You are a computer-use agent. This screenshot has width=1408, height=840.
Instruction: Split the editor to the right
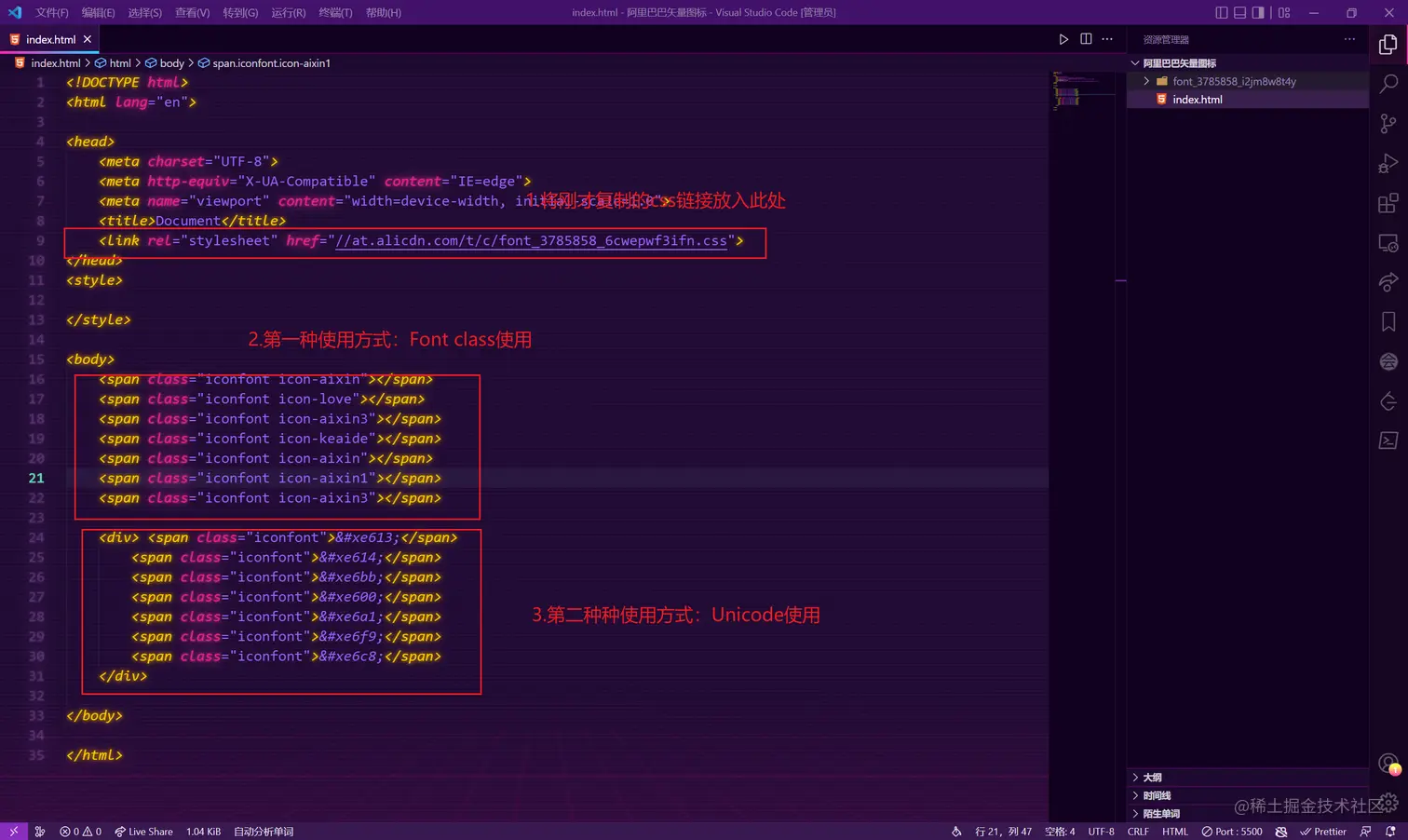click(x=1086, y=39)
